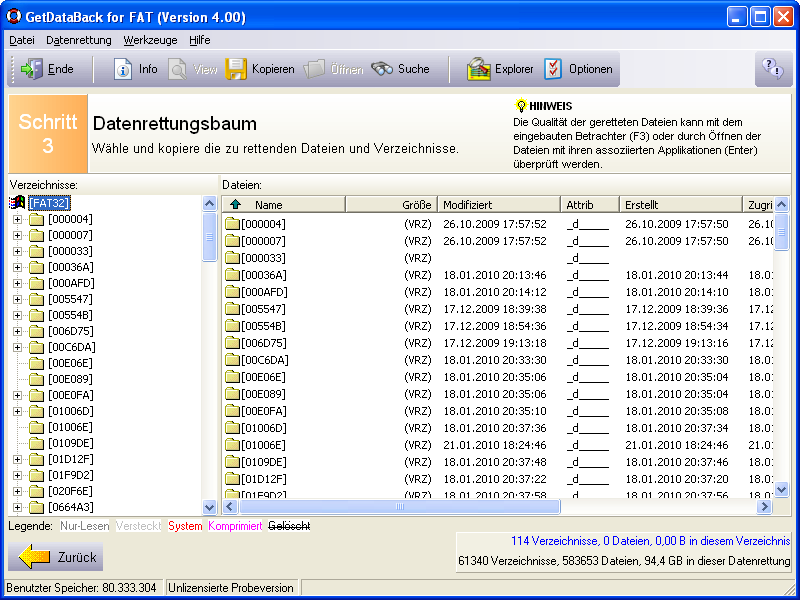Click the Kopieren floppy disk icon
The image size is (800, 600).
tap(236, 69)
